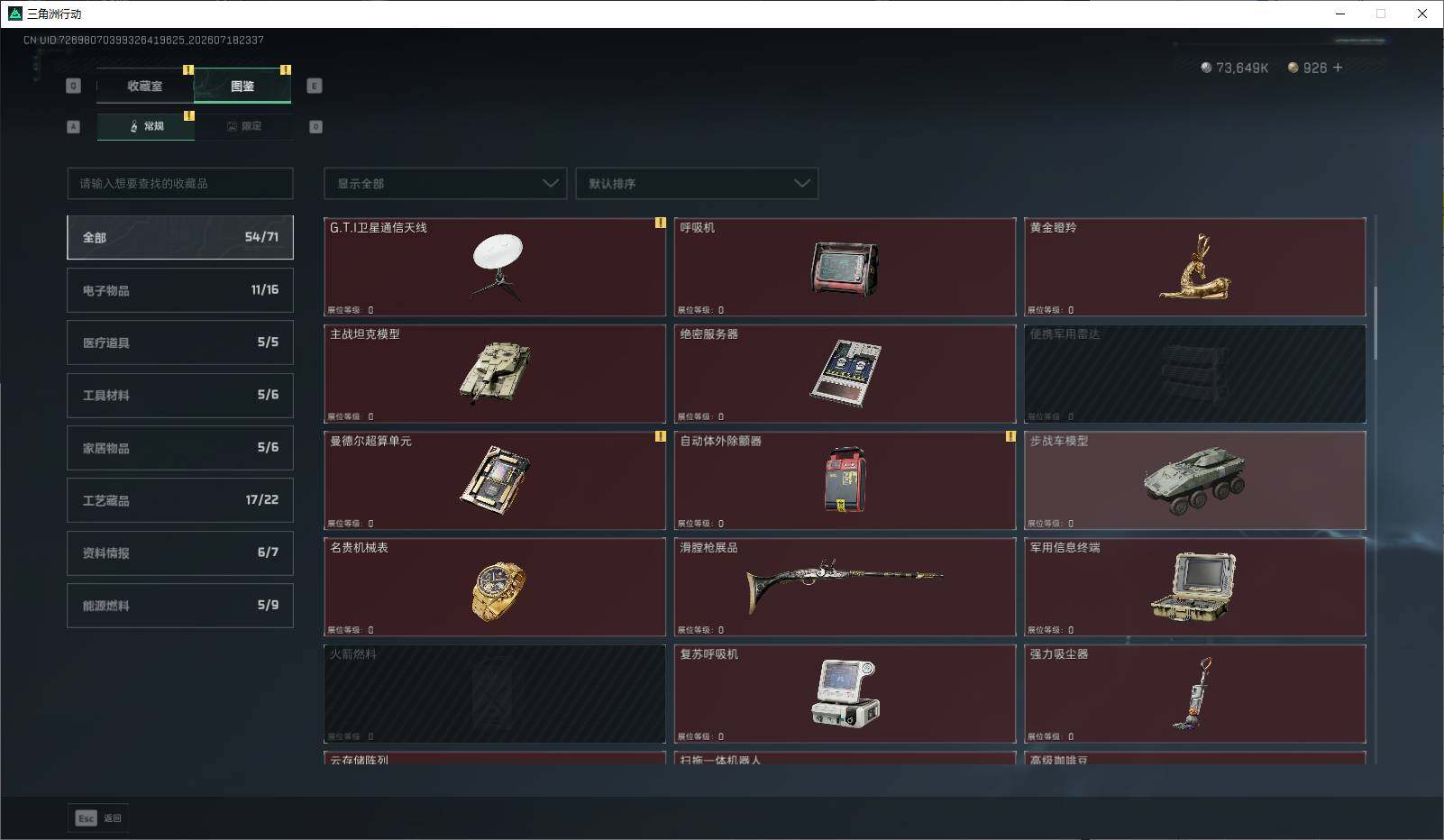
Task: Click the collectible search input field
Action: click(180, 183)
